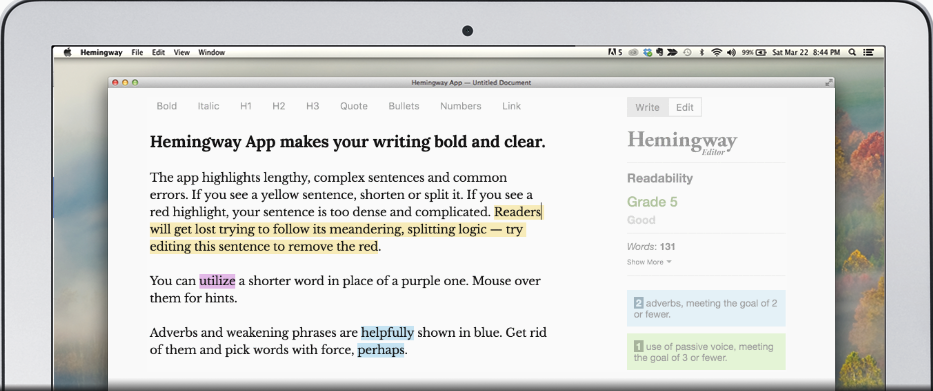Open the Hemingway application menu
The height and width of the screenshot is (391, 933).
101,52
